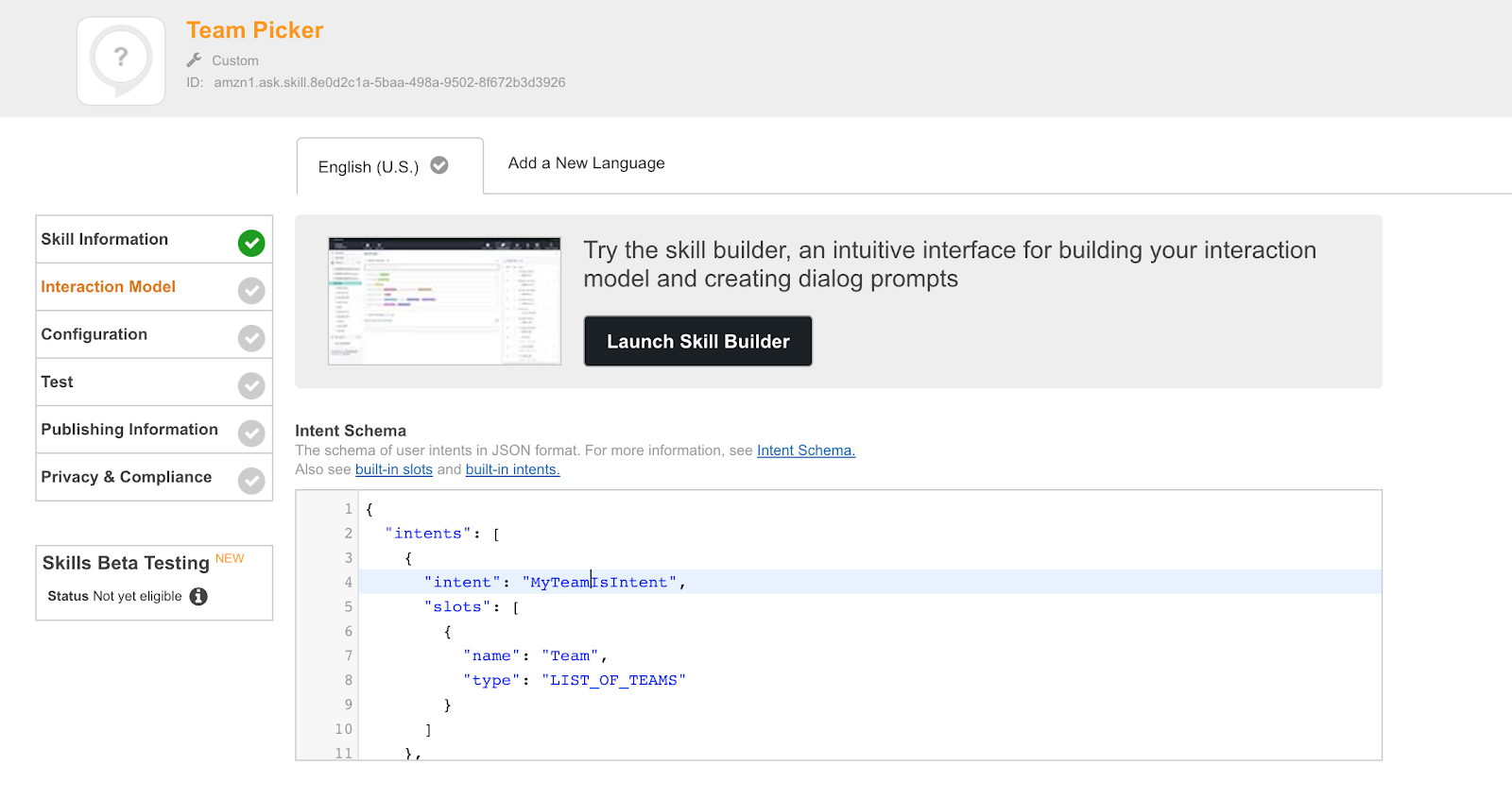
Task: Switch to the English (U.S.) tab
Action: point(389,166)
